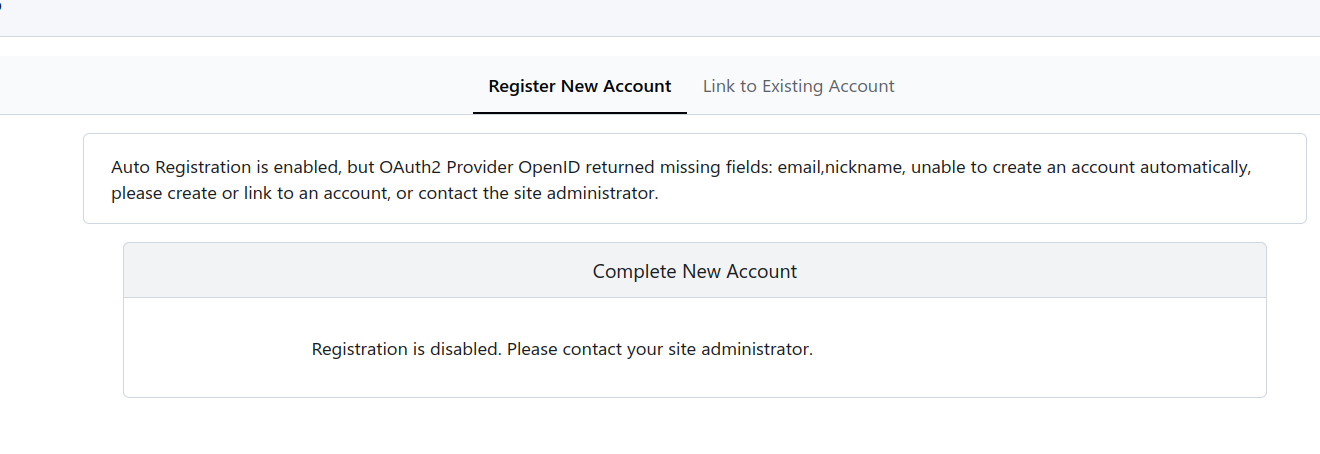The width and height of the screenshot is (1320, 454).
Task: Click the Auto Registration warning message box
Action: click(x=694, y=179)
